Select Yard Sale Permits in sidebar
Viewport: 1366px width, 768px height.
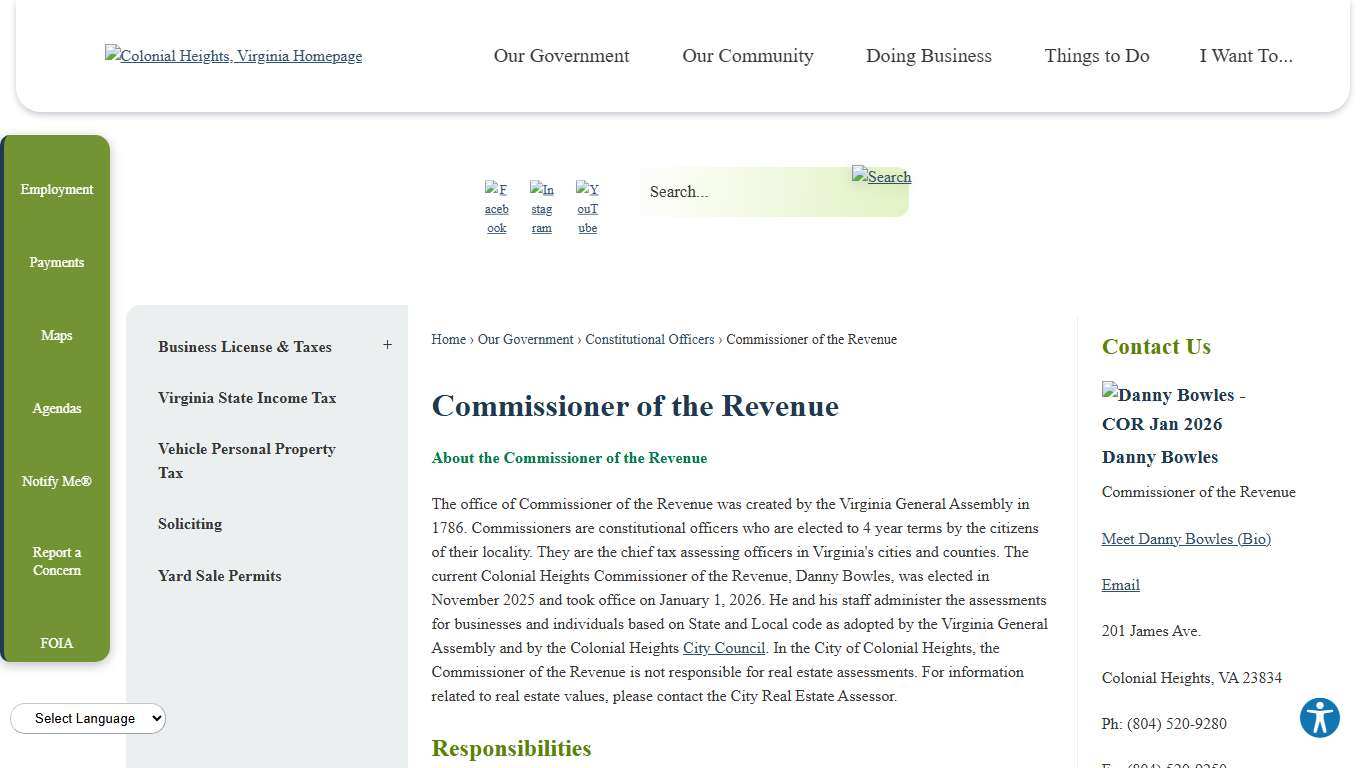click(x=219, y=576)
